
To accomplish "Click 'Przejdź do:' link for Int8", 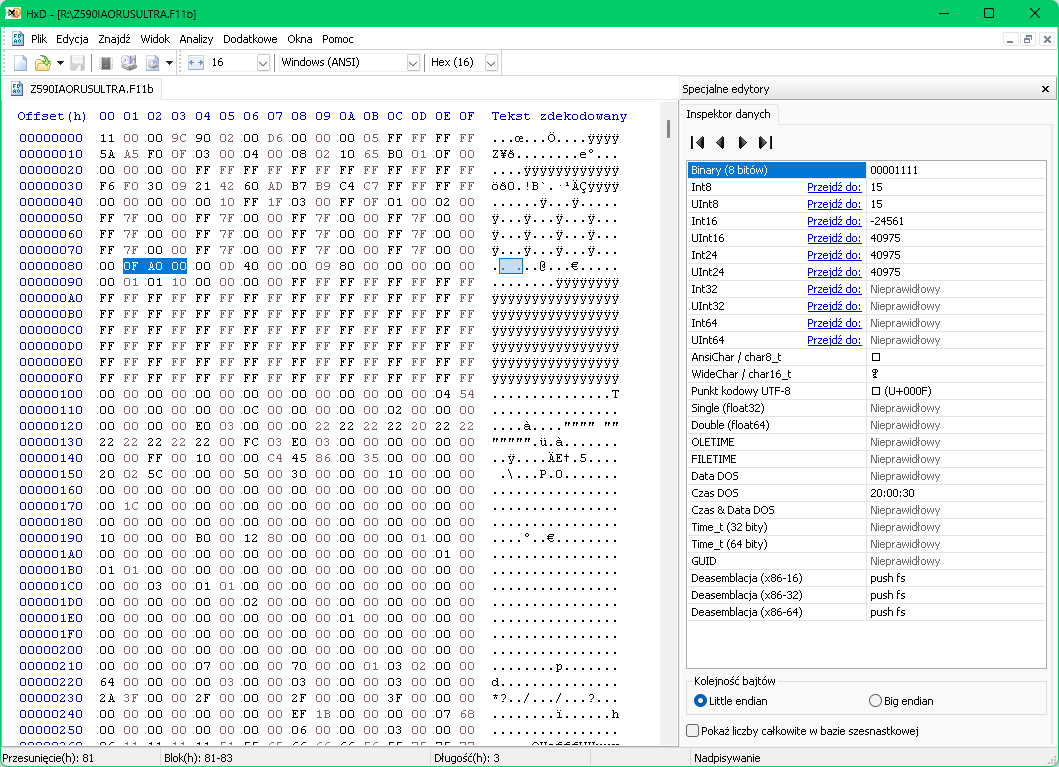I will [834, 187].
